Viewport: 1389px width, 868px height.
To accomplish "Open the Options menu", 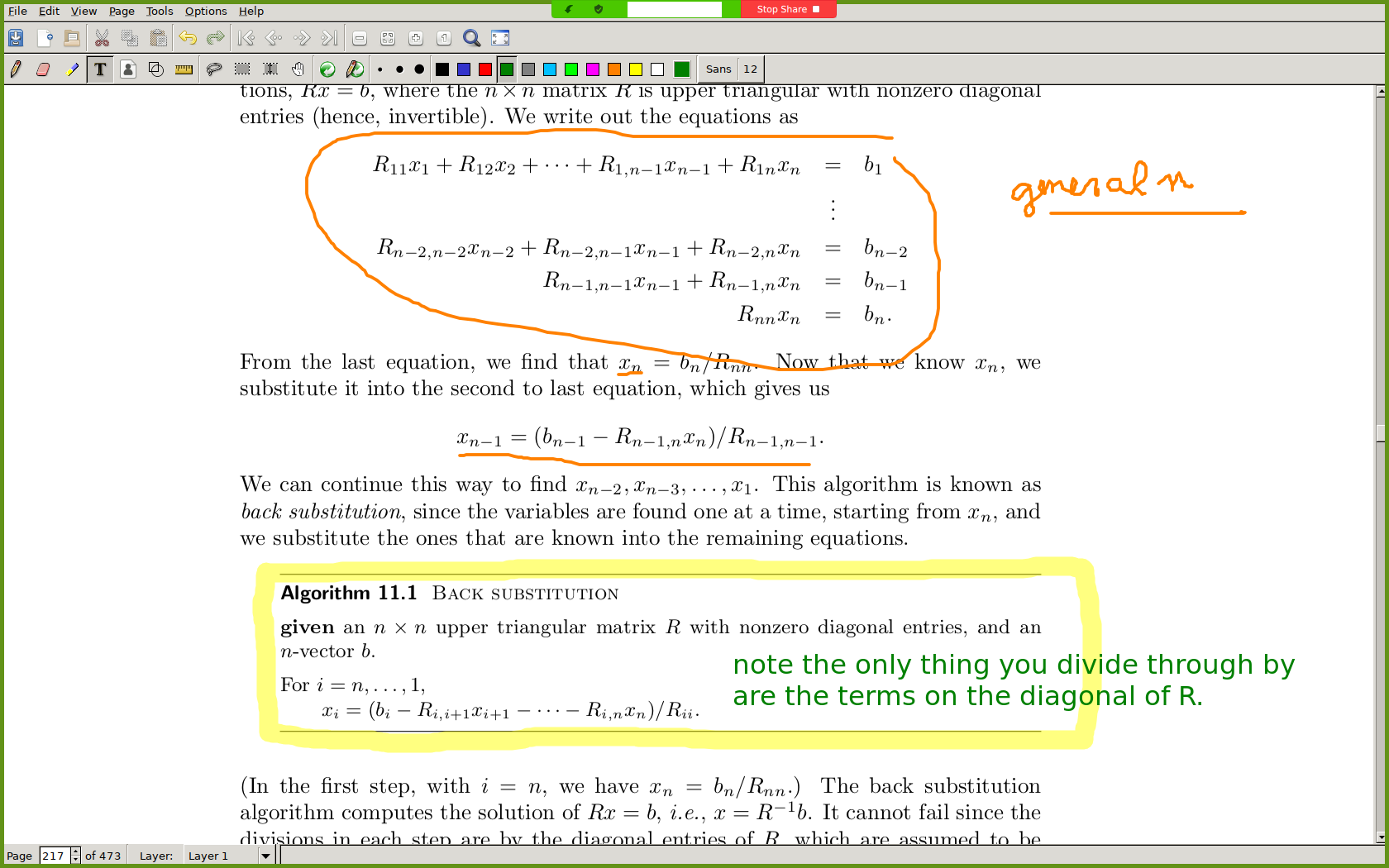I will tap(206, 11).
